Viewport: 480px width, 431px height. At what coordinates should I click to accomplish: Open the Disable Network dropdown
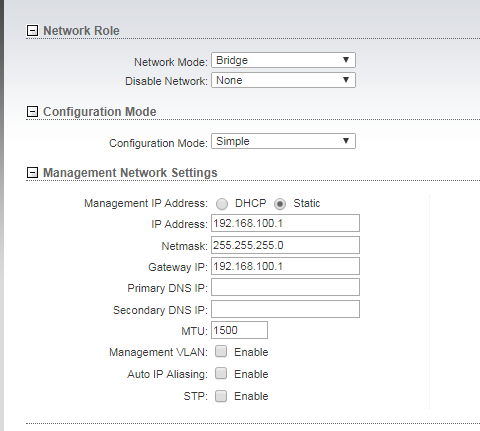[x=283, y=80]
